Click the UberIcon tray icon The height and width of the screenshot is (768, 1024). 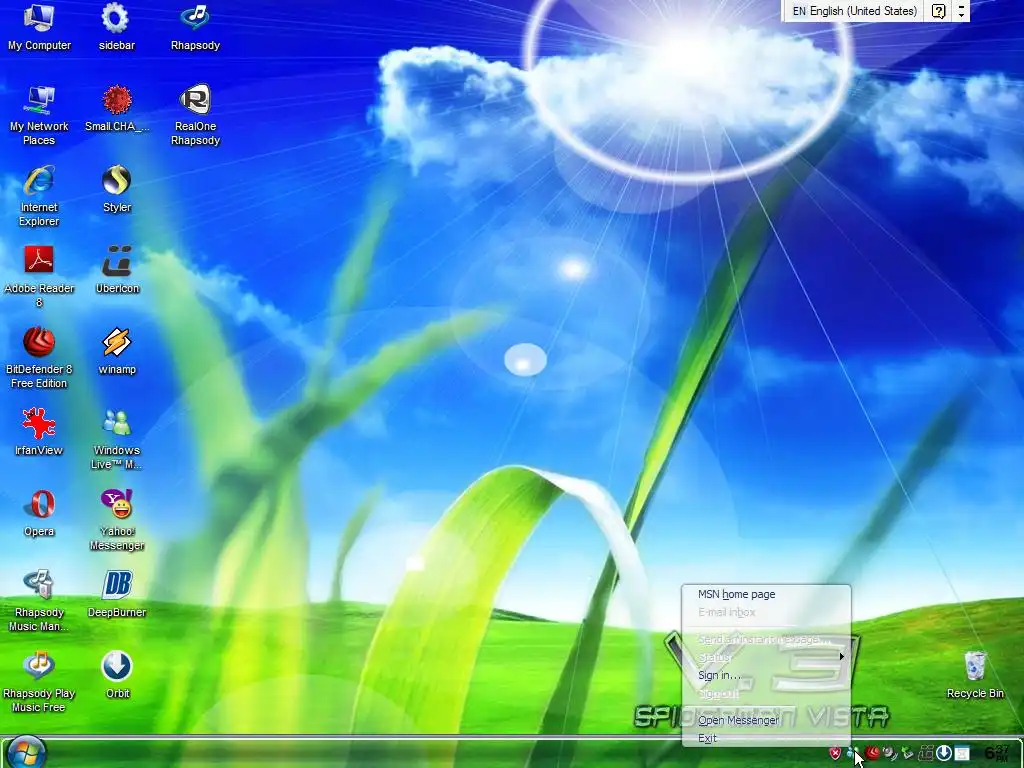click(925, 753)
